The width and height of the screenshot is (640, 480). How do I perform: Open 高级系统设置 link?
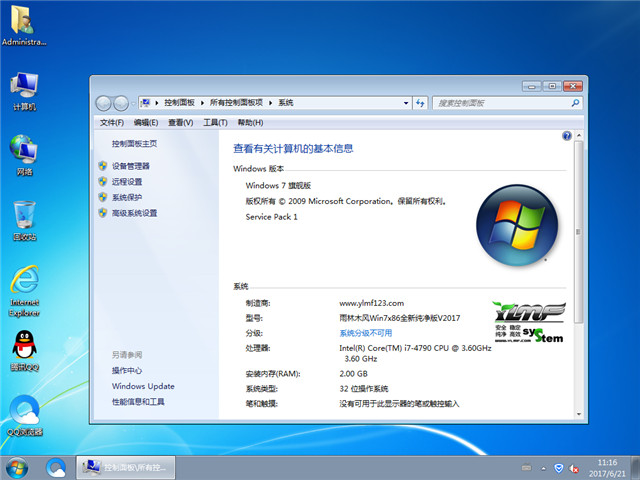tap(135, 213)
